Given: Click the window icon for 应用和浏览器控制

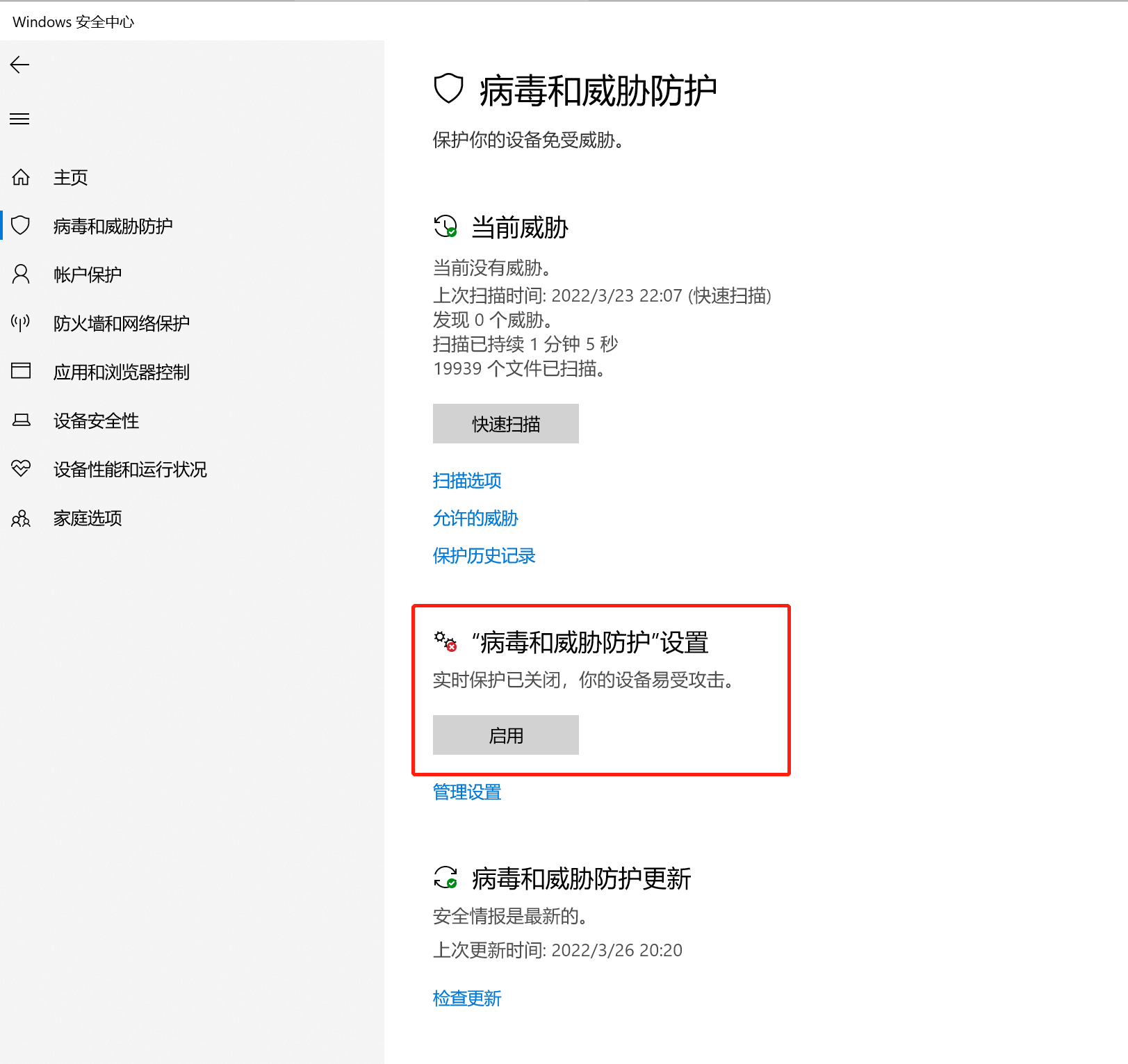Looking at the screenshot, I should 21,370.
